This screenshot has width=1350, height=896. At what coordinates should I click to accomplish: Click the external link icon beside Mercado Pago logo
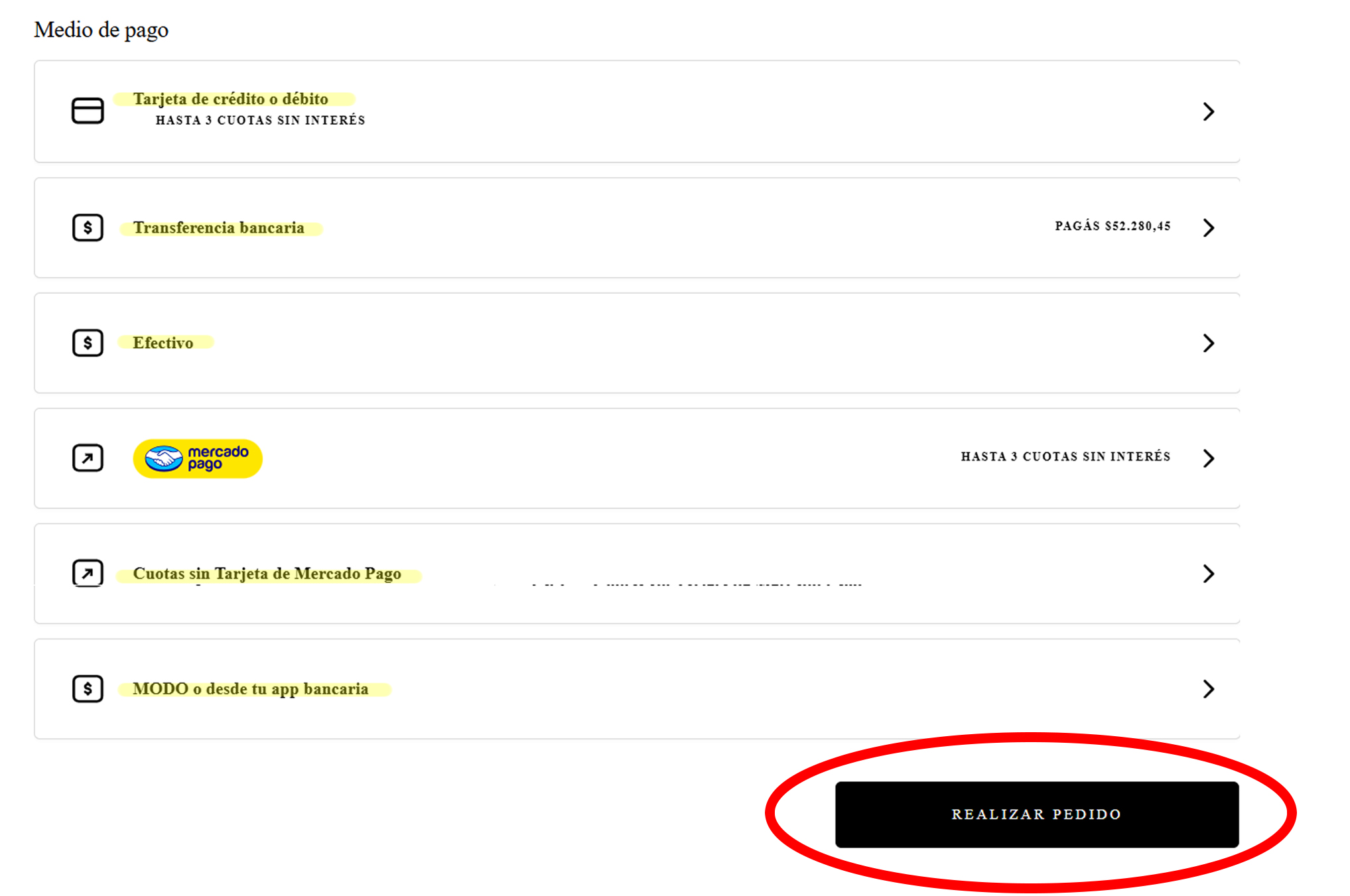point(88,458)
